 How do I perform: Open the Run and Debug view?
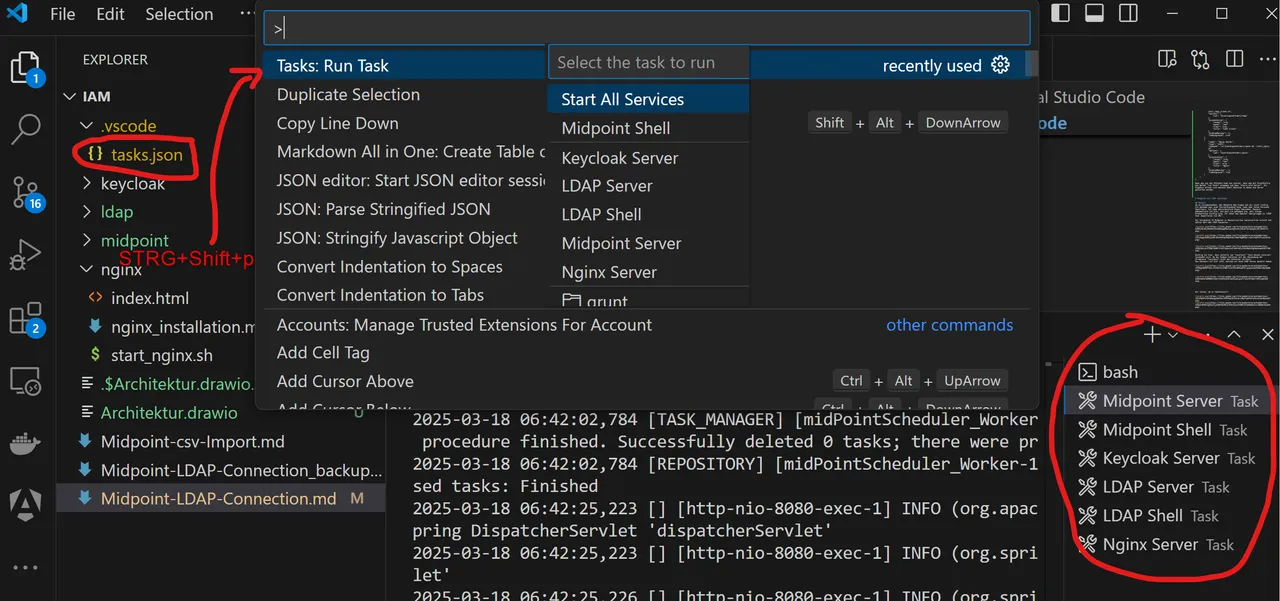[25, 255]
